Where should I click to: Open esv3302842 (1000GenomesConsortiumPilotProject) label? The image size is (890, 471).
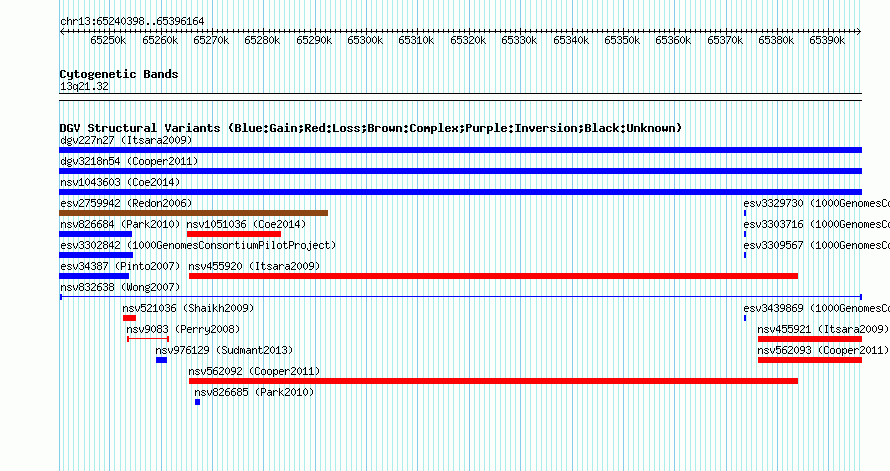(x=198, y=245)
